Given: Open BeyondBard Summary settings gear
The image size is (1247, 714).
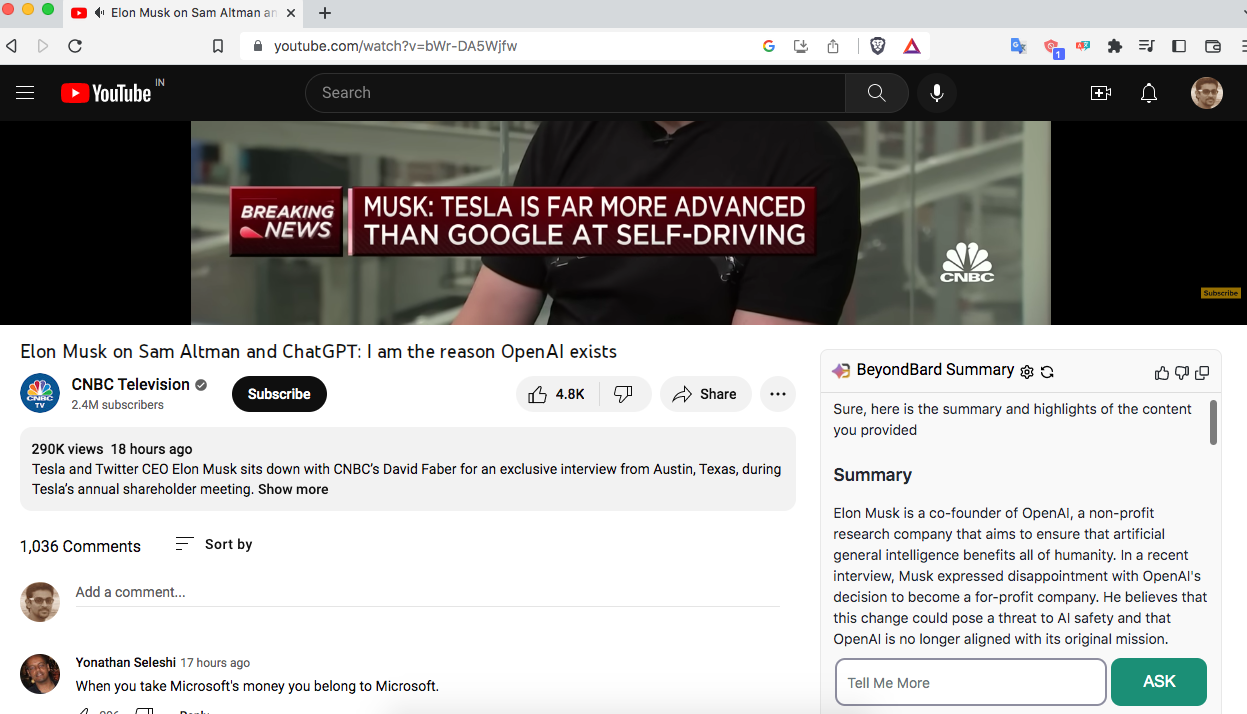Looking at the screenshot, I should pyautogui.click(x=1027, y=371).
